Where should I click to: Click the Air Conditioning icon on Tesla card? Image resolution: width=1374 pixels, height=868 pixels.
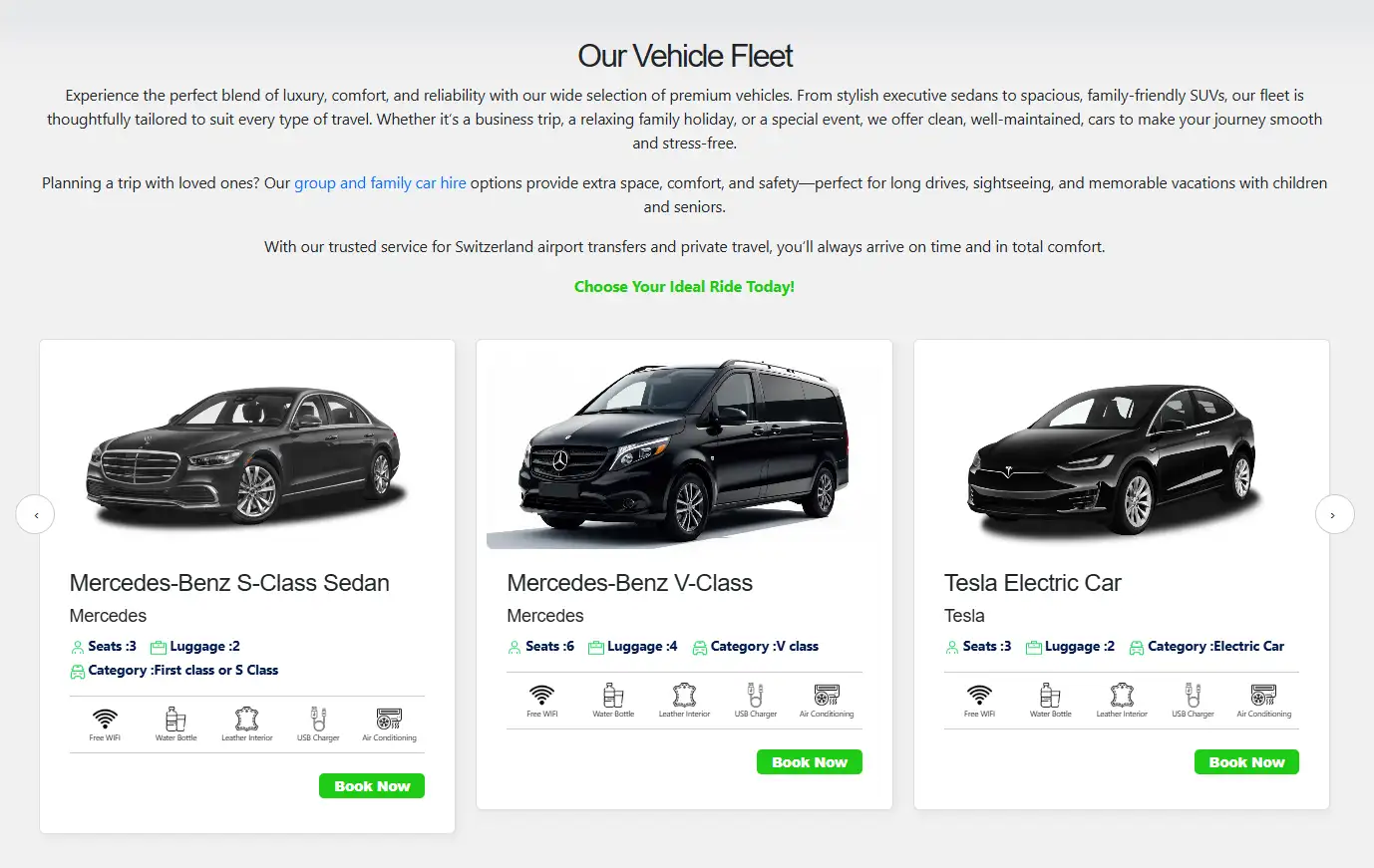pos(1263,695)
